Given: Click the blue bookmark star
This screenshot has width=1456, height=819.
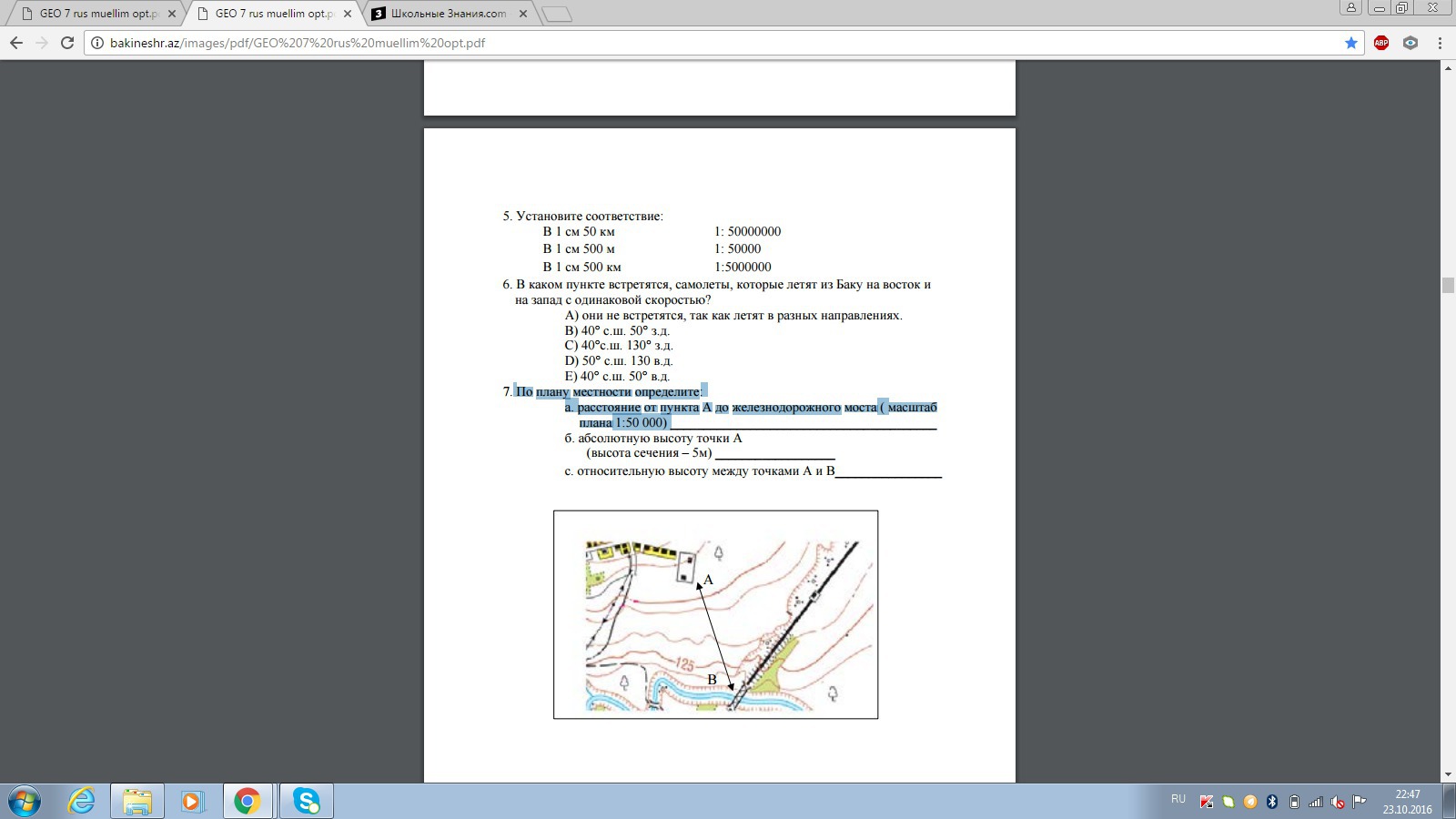Looking at the screenshot, I should pyautogui.click(x=1350, y=43).
